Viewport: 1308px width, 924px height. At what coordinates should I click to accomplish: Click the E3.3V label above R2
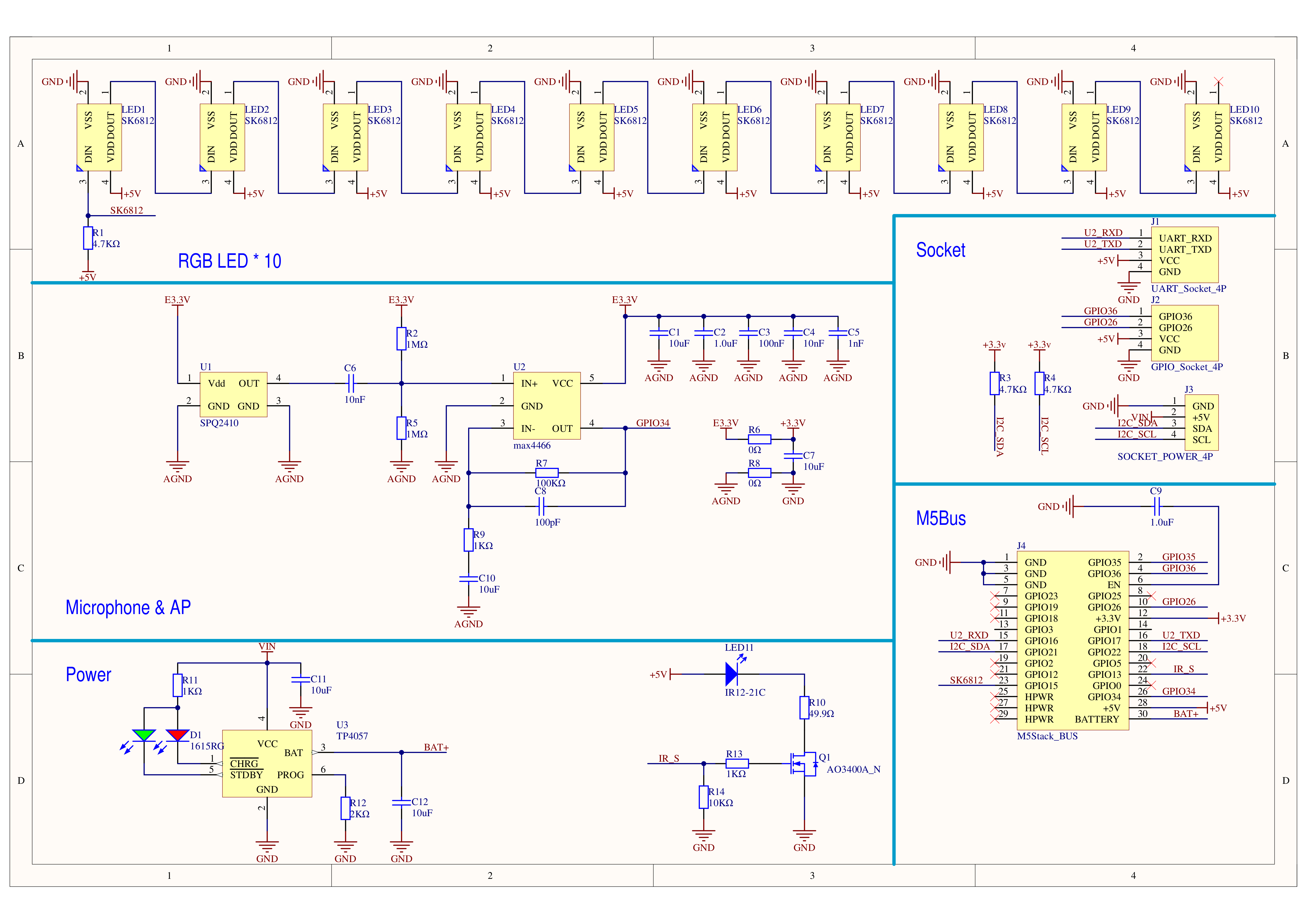(401, 300)
